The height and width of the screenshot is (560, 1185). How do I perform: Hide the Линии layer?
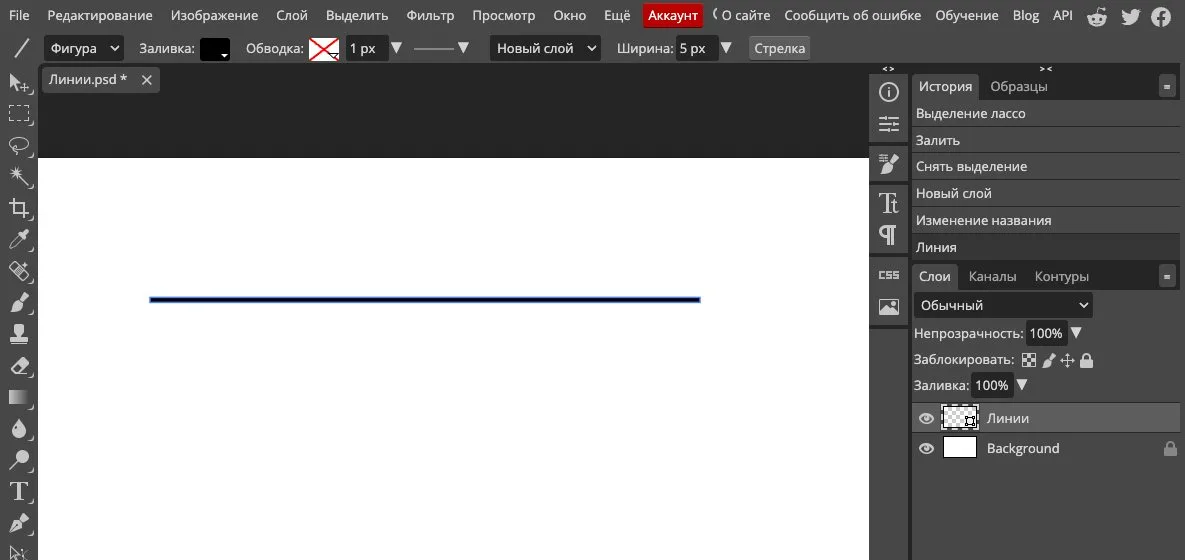pos(926,419)
